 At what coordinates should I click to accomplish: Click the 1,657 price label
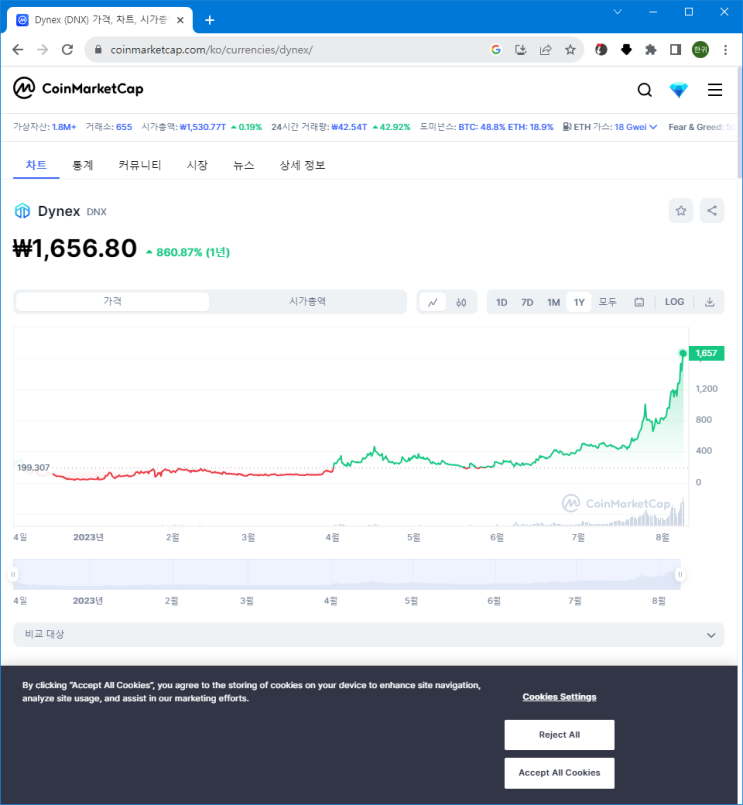pos(706,353)
